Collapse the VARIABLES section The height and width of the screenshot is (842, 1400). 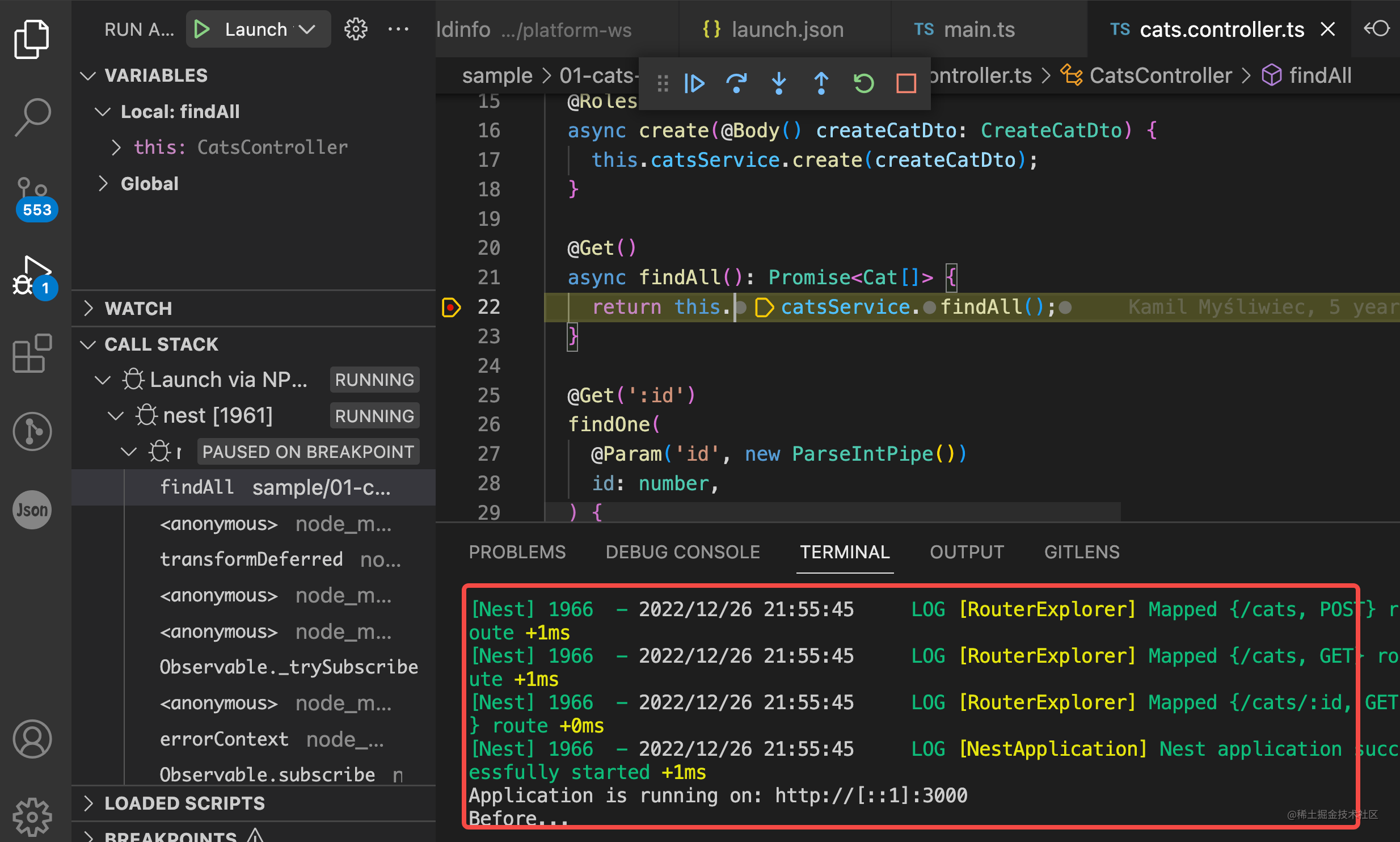[88, 75]
